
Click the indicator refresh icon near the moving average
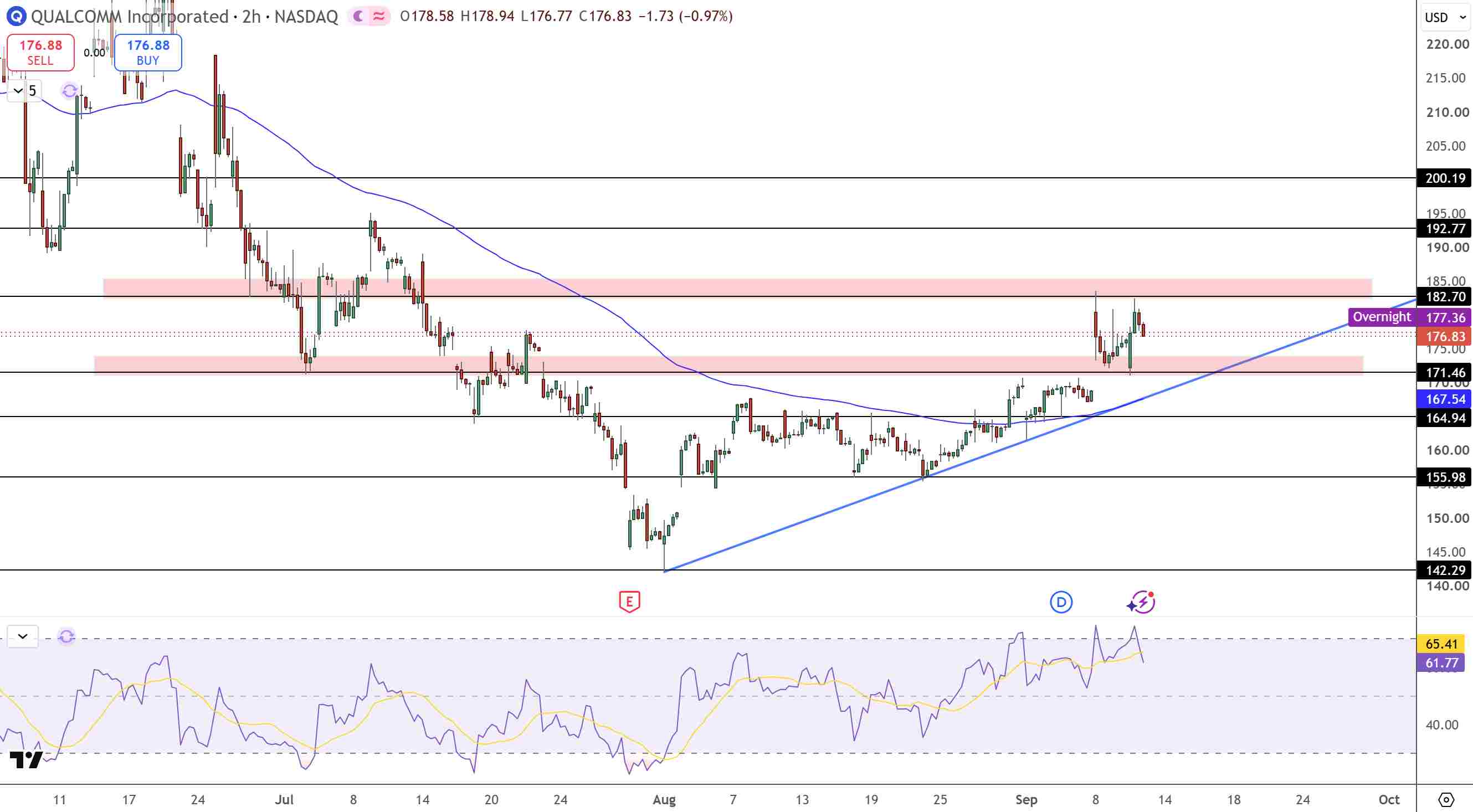[69, 90]
